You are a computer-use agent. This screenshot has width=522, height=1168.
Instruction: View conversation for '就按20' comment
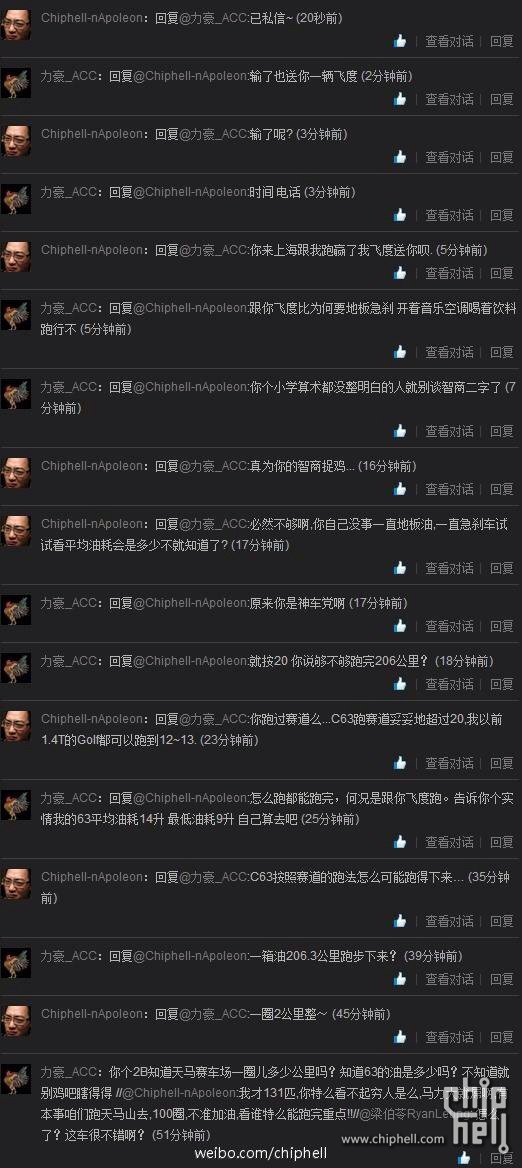pos(449,685)
